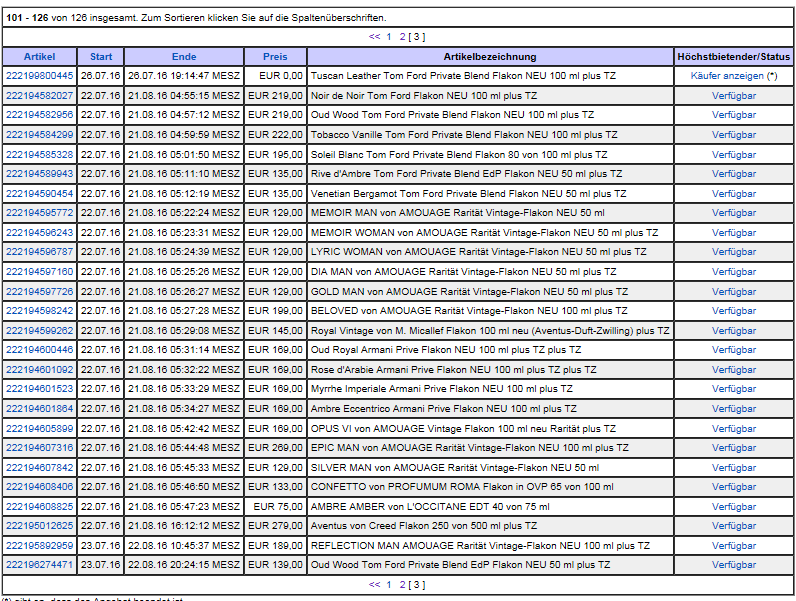Click the bottom '<<' previous page link

375,585
